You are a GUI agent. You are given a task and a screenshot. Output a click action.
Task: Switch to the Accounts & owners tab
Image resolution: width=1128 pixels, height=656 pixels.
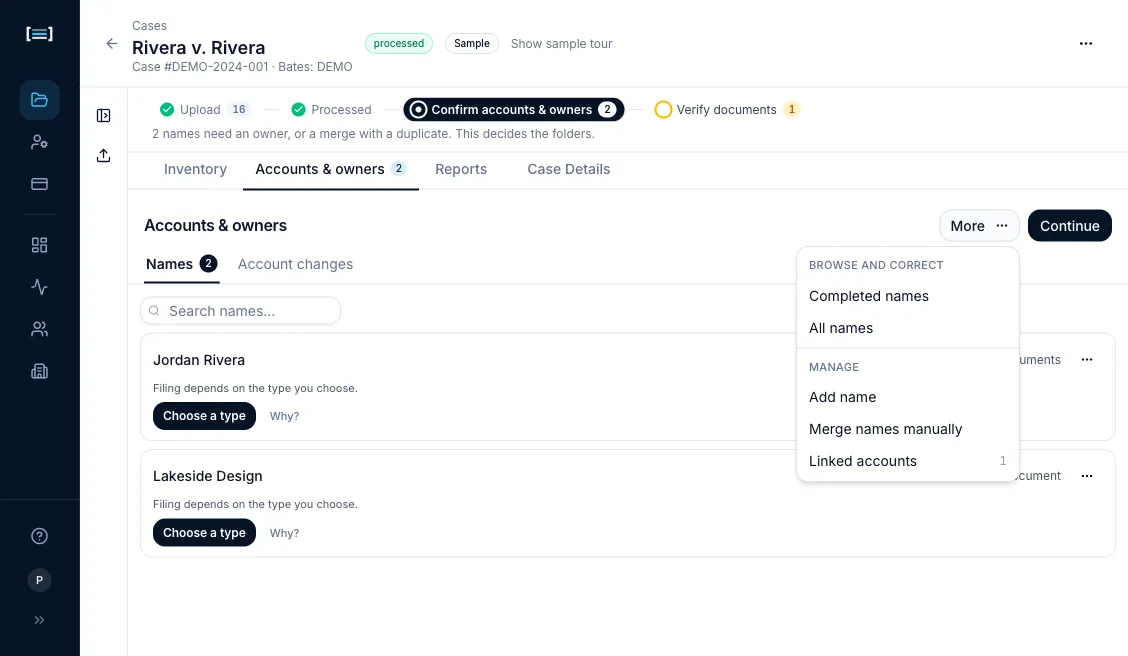330,169
